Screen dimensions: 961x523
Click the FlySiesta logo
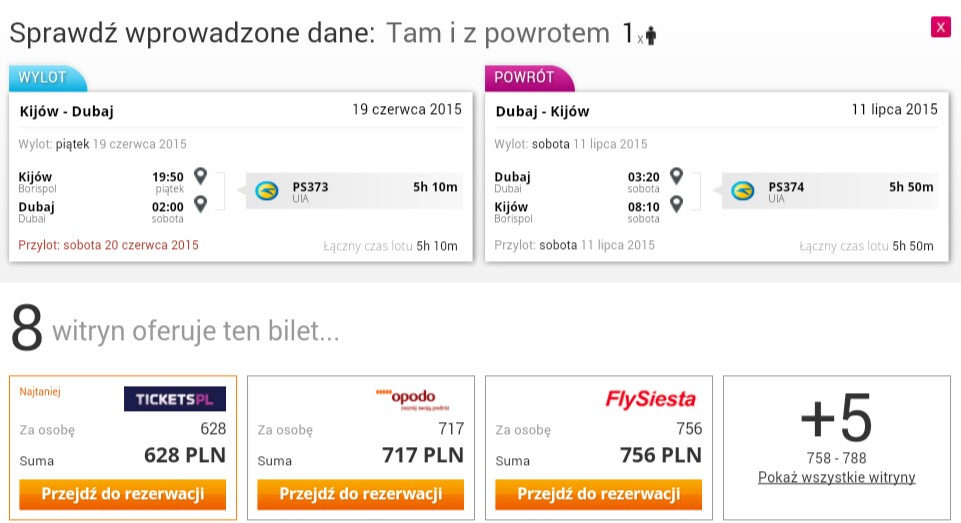pyautogui.click(x=650, y=399)
